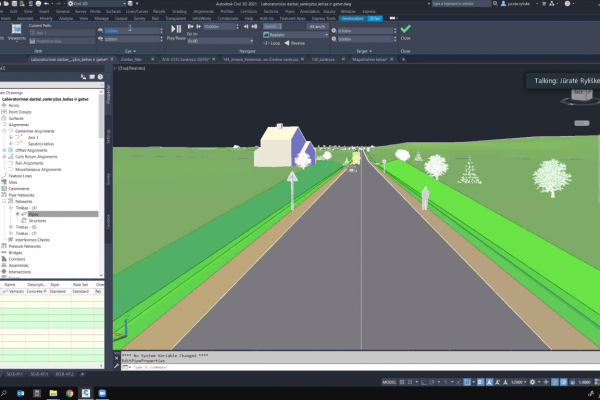The height and width of the screenshot is (400, 600).
Task: Open the Toolspace view dropdown
Action: coord(51,85)
